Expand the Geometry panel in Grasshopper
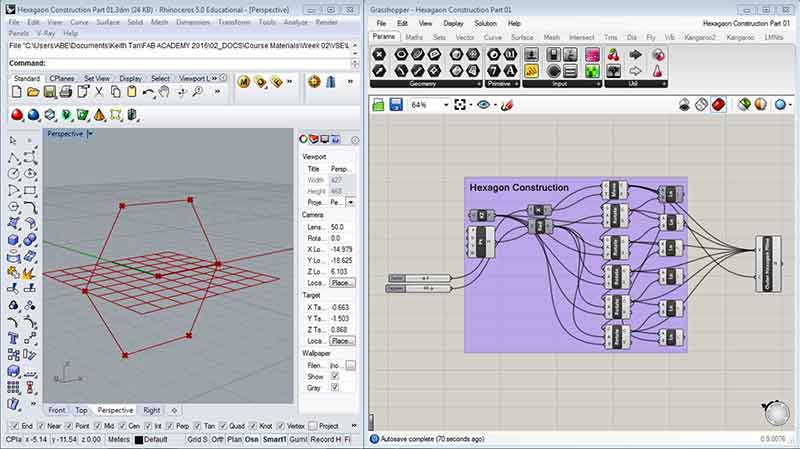Viewport: 800px width, 449px height. click(x=479, y=84)
